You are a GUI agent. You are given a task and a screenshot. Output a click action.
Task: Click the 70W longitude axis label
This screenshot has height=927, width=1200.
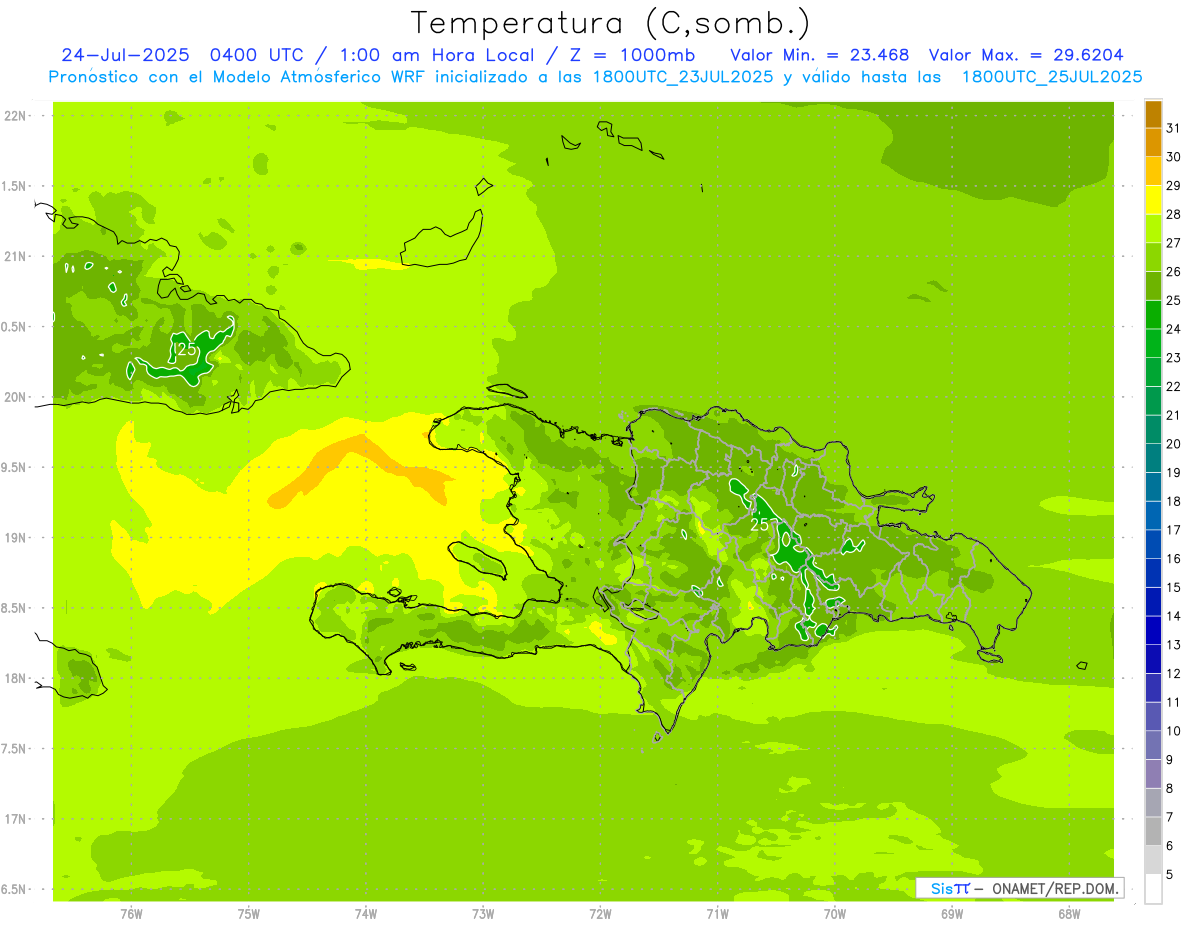click(x=835, y=913)
